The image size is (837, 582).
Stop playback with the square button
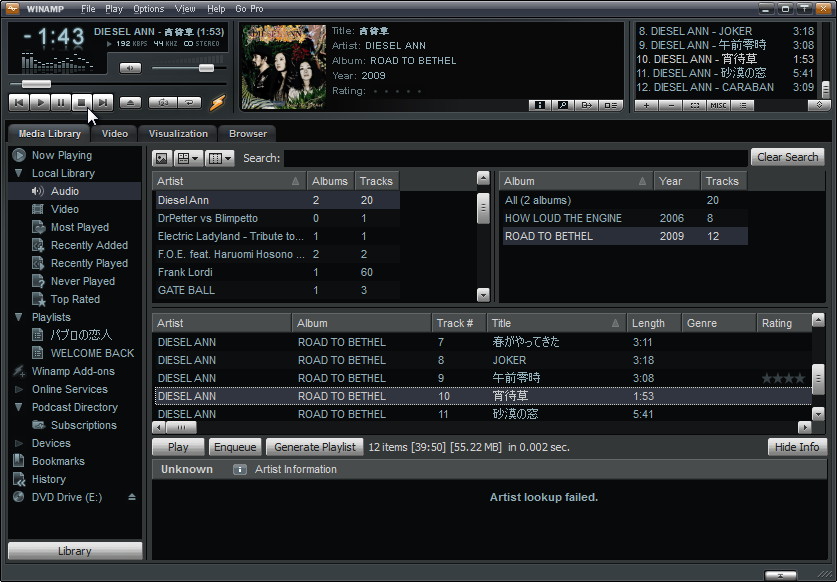pos(82,102)
